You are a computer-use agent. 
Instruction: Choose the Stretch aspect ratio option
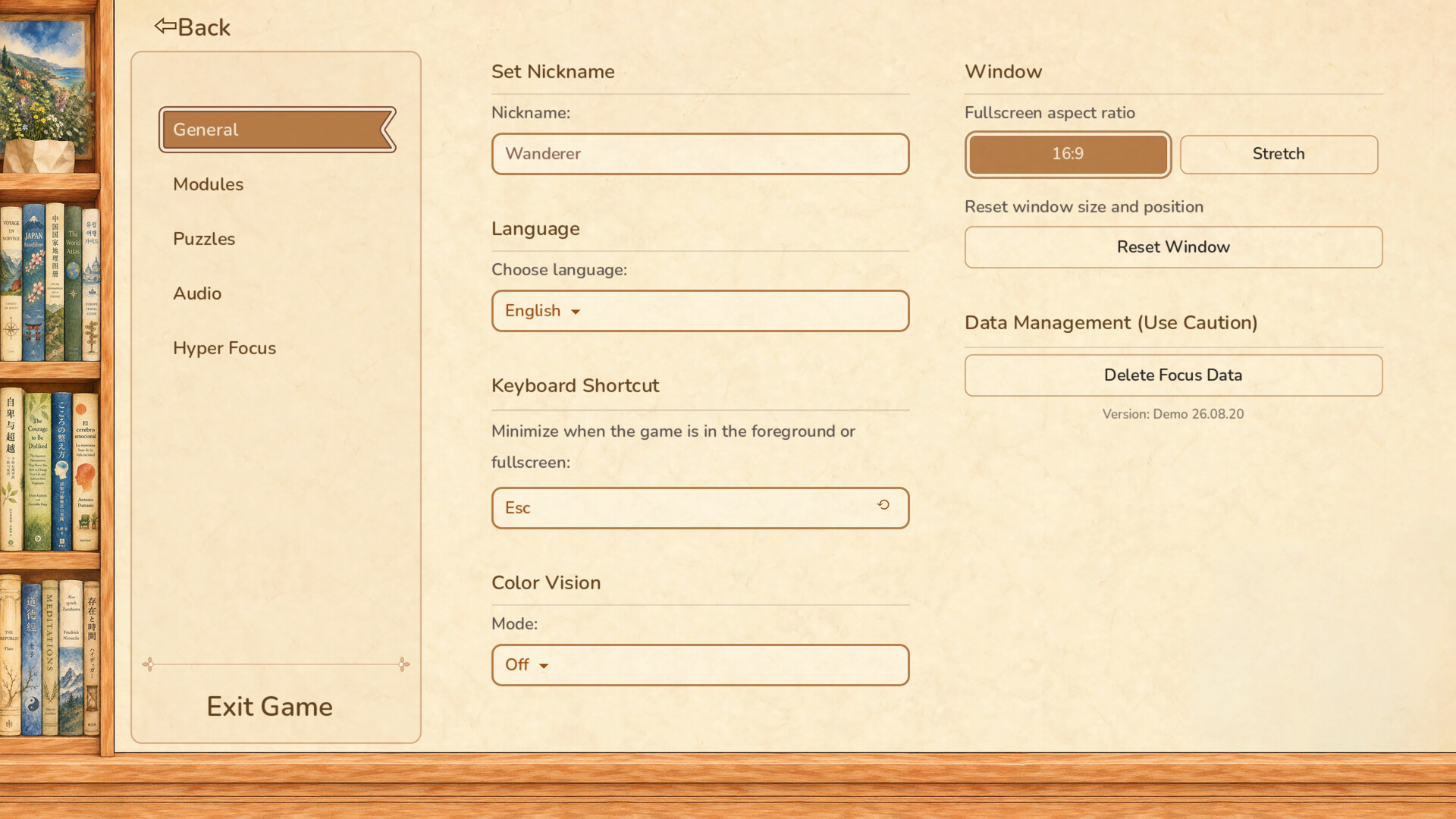coord(1279,154)
